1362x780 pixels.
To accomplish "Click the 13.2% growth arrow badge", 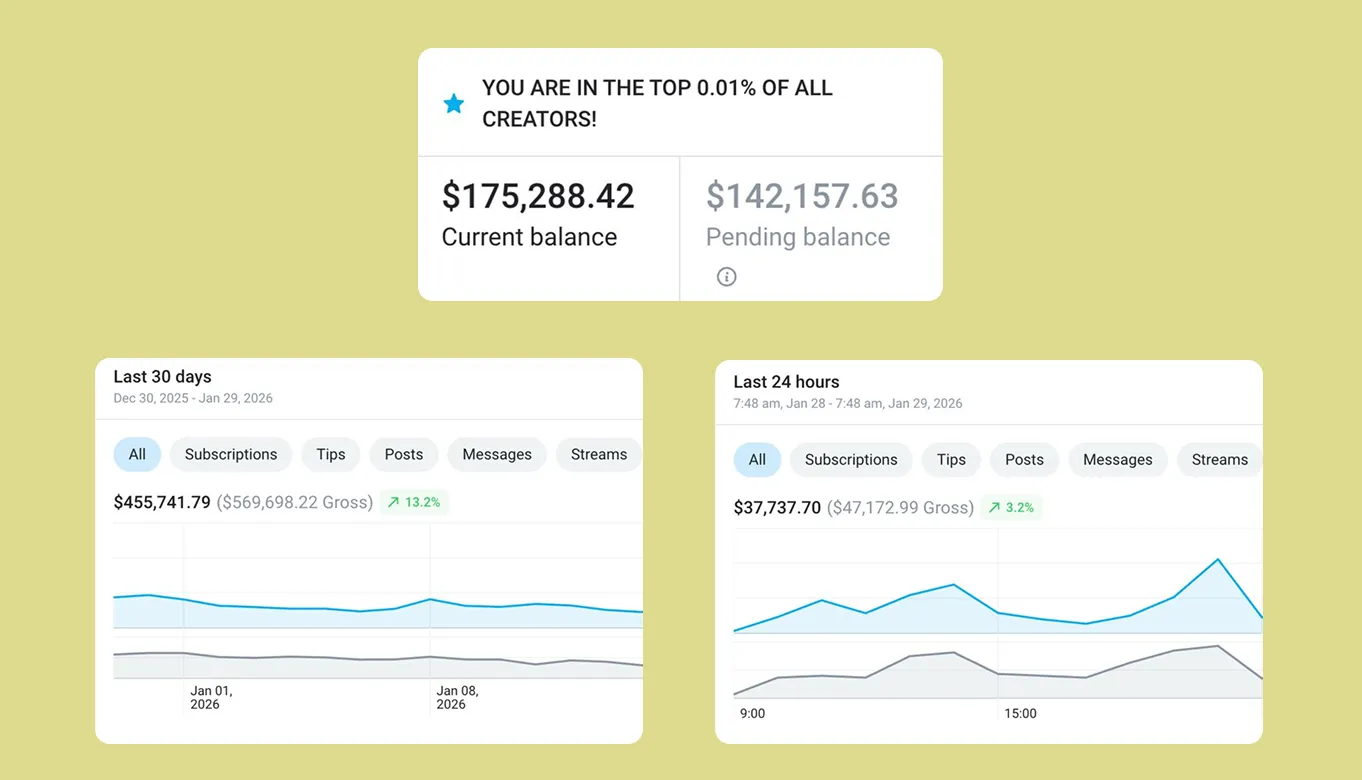I will click(414, 502).
